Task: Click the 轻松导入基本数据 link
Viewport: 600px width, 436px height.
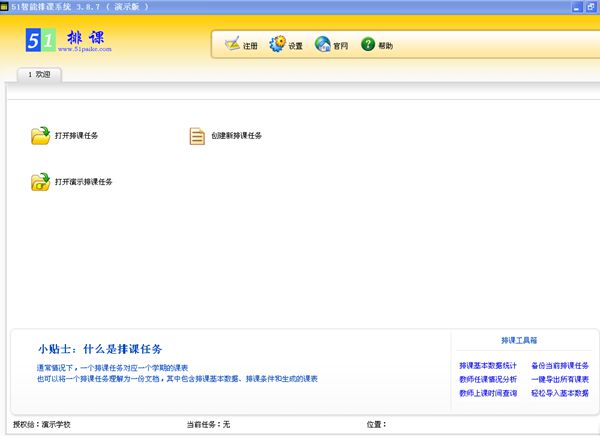Action: tap(560, 394)
